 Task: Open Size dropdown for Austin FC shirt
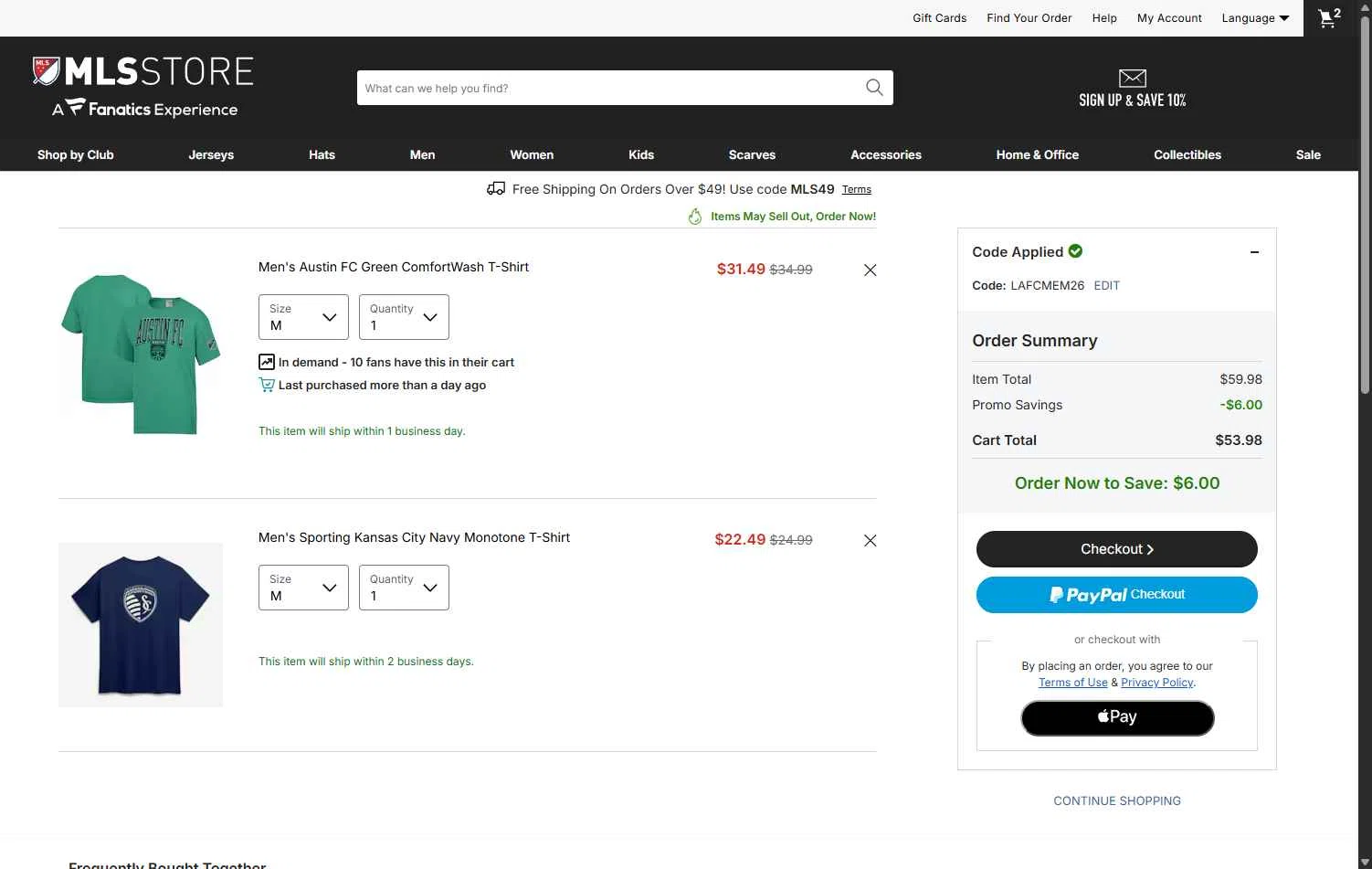click(x=303, y=317)
